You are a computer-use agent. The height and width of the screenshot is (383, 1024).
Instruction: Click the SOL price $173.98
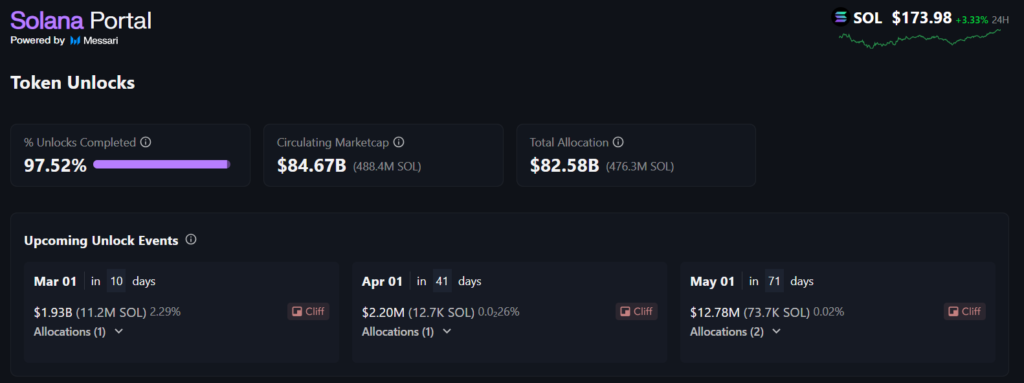921,18
